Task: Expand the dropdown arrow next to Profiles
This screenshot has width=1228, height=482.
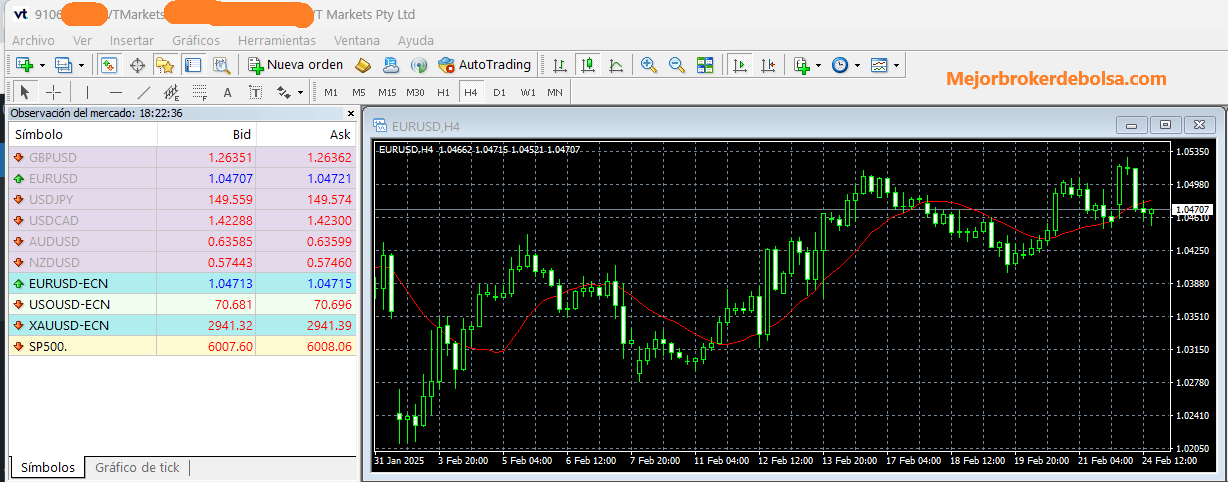Action: [81, 65]
